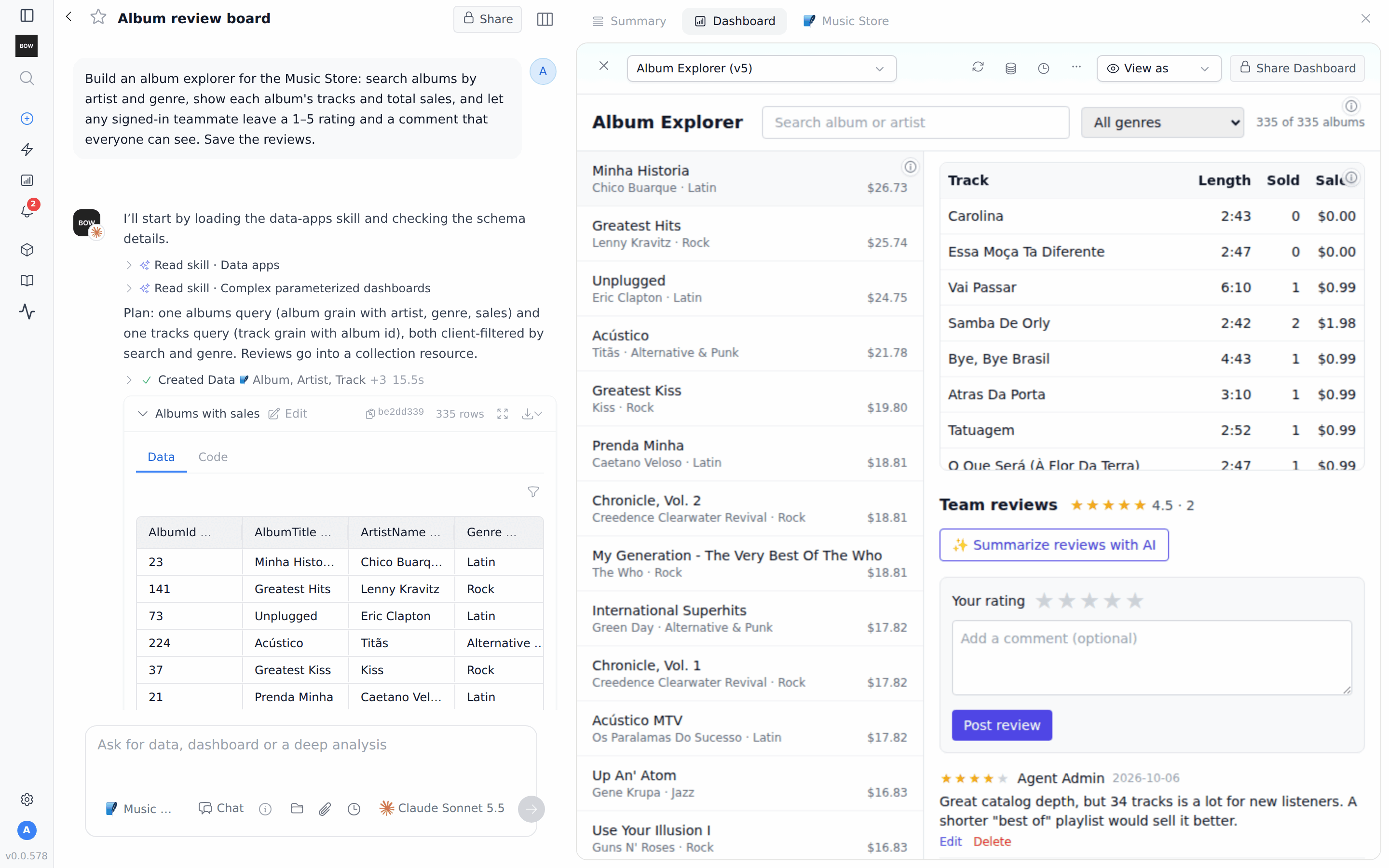Edit the Albums with sales query
The image size is (1389, 868).
click(288, 414)
